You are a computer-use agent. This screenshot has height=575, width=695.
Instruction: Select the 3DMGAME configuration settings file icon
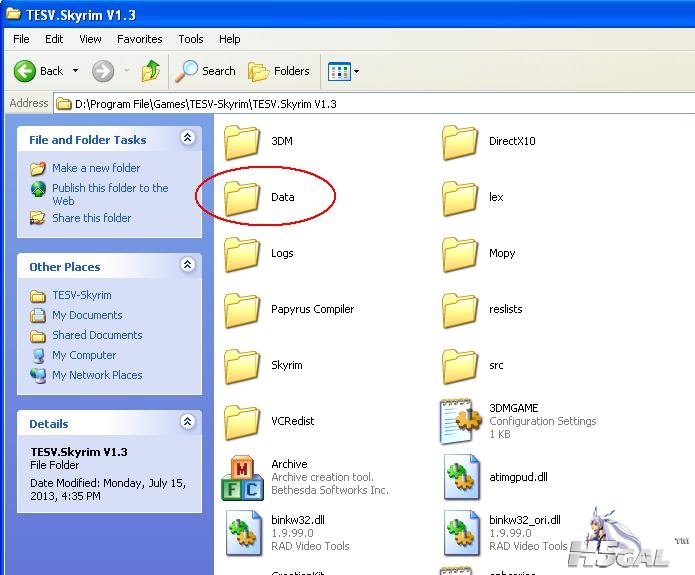coord(461,421)
